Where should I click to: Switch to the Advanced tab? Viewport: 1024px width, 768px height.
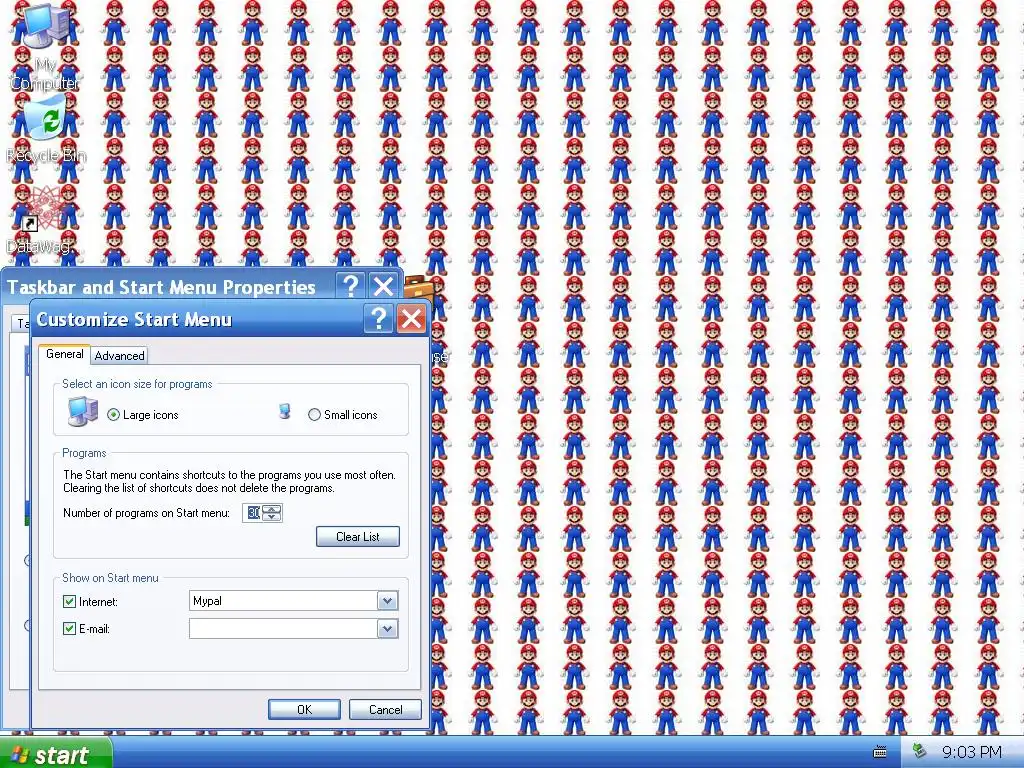click(x=120, y=355)
